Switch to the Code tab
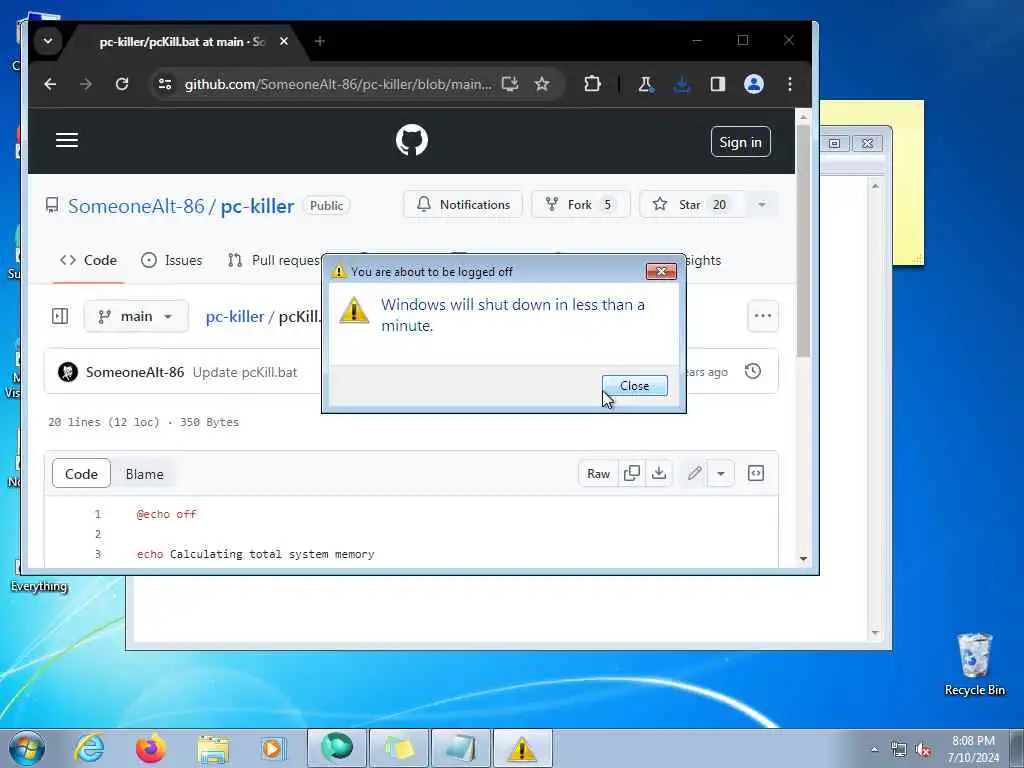Image resolution: width=1024 pixels, height=768 pixels. point(88,260)
